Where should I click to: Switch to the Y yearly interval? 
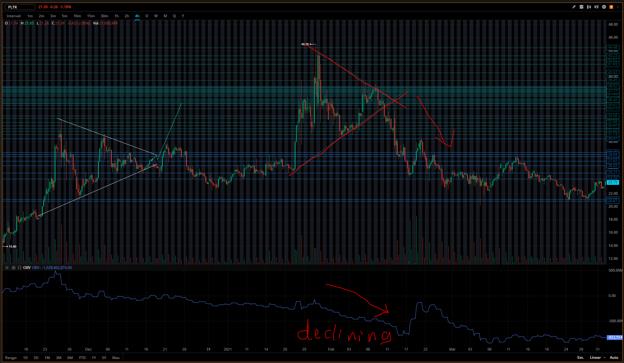pyautogui.click(x=183, y=16)
